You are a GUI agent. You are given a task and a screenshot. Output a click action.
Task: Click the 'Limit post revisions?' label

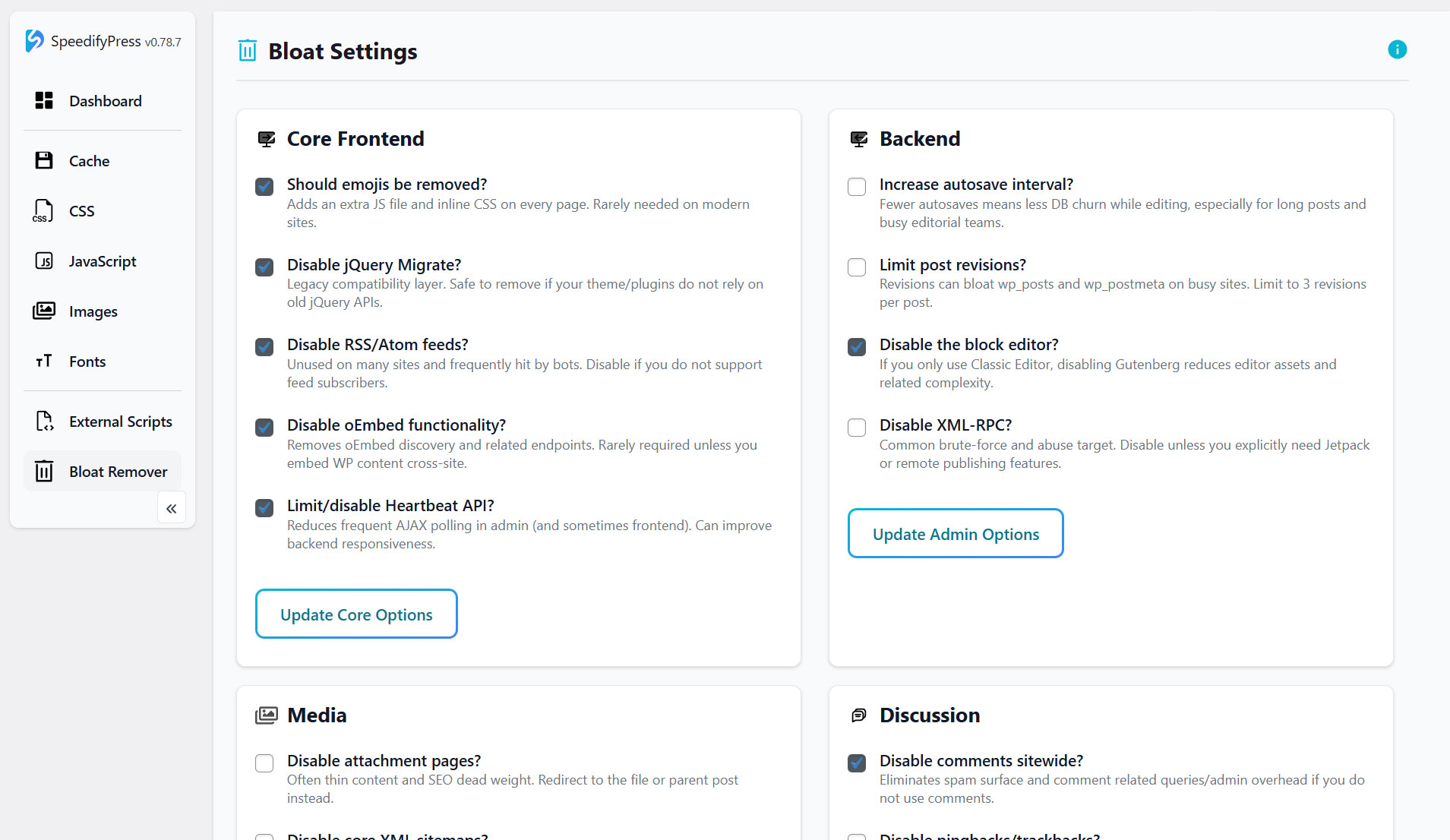tap(952, 264)
